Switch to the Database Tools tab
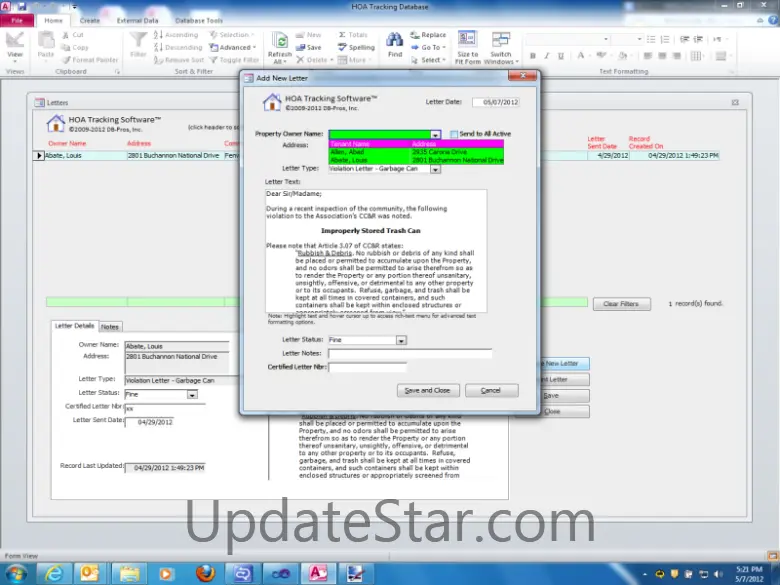 (199, 20)
